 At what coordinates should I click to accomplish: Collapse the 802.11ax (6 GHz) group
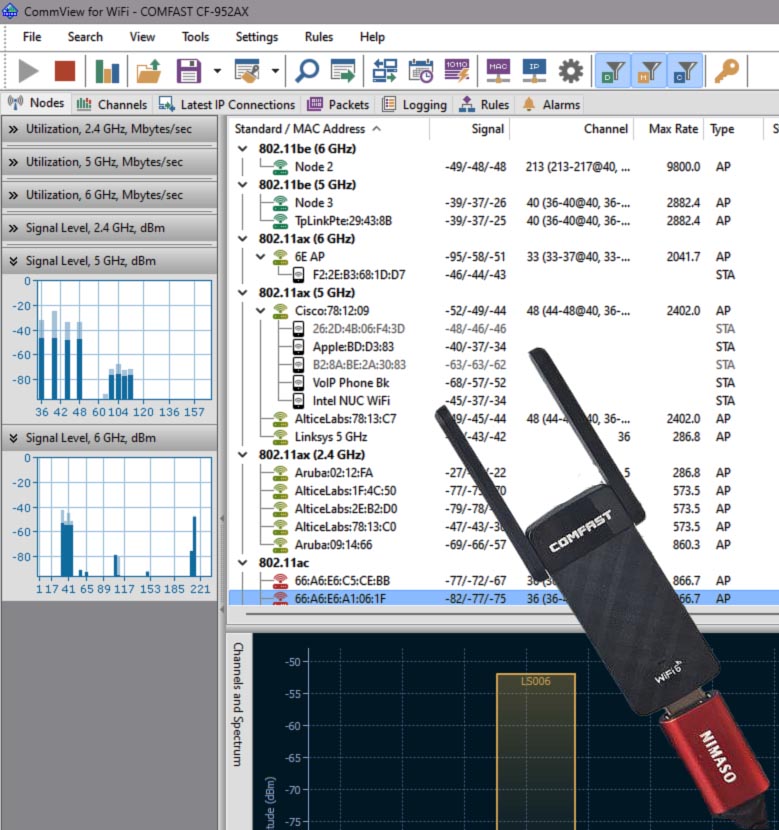(x=242, y=239)
